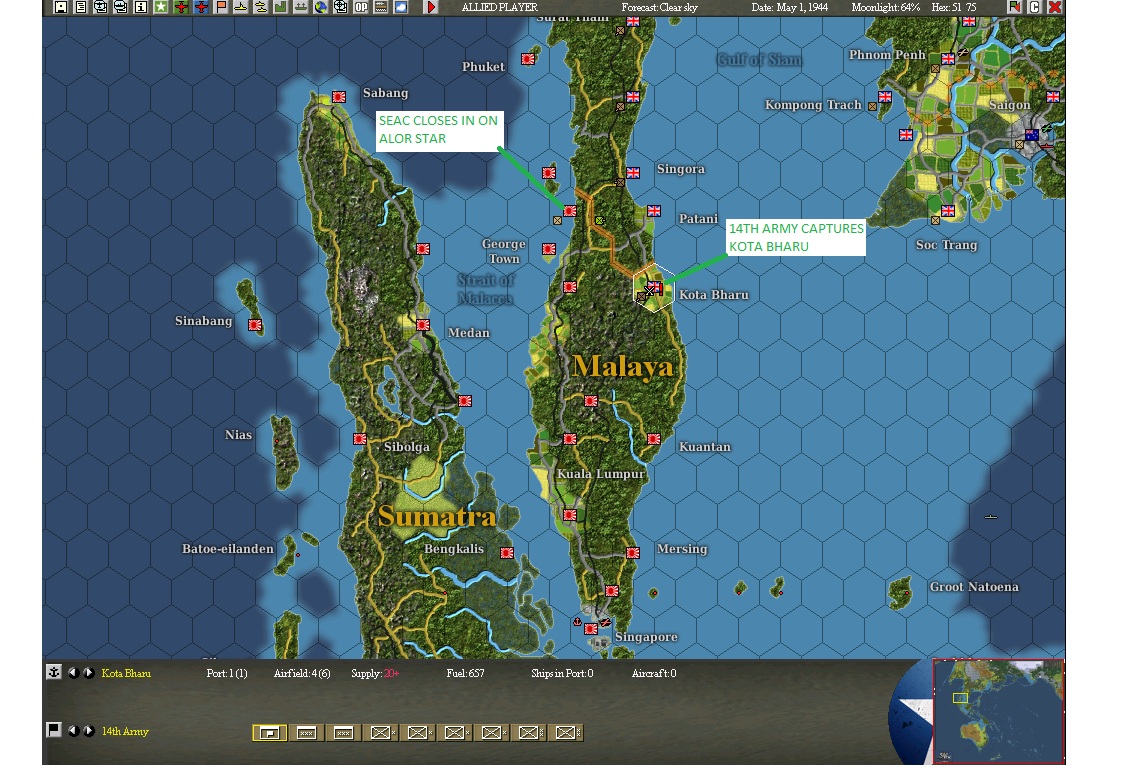This screenshot has width=1137, height=774.
Task: Click the green-red flag icon at top right
Action: click(1014, 7)
